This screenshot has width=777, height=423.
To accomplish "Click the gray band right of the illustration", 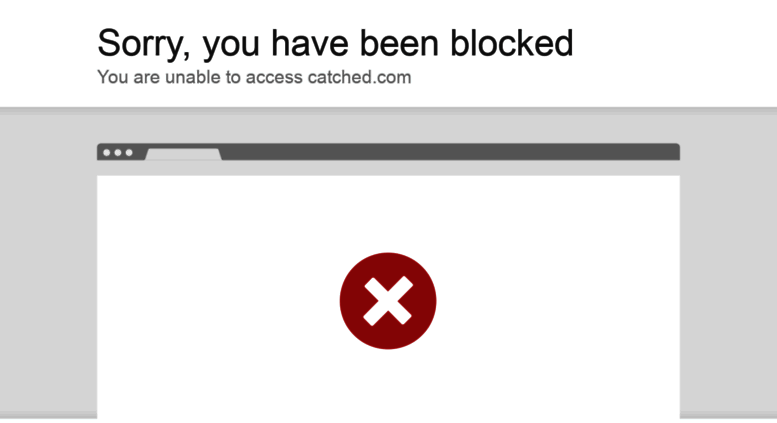I will click(728, 263).
